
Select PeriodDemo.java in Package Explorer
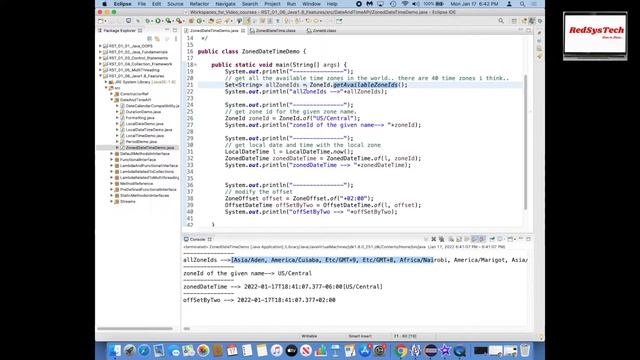(141, 142)
